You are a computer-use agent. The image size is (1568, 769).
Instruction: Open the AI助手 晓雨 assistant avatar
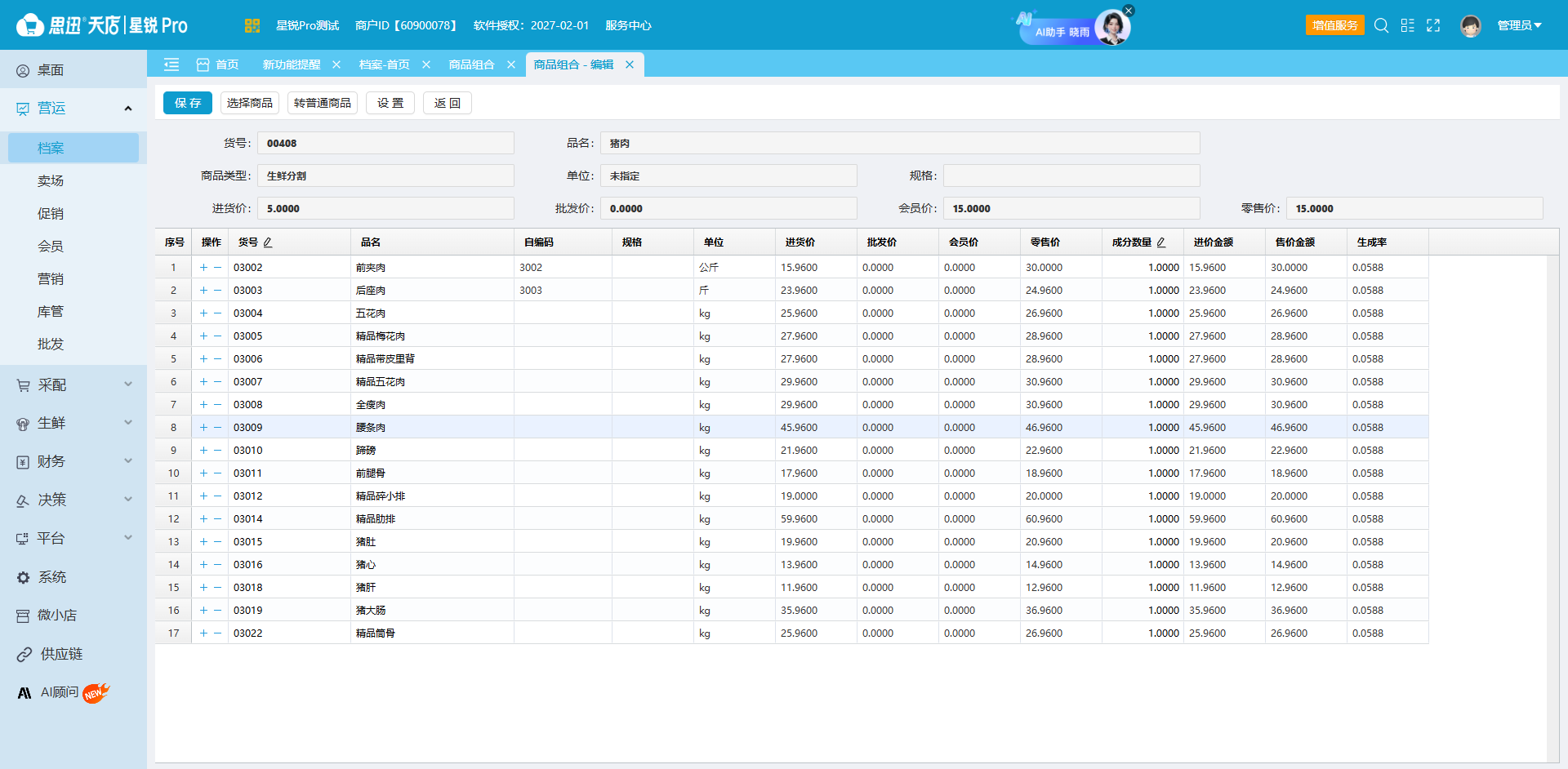pyautogui.click(x=1112, y=28)
